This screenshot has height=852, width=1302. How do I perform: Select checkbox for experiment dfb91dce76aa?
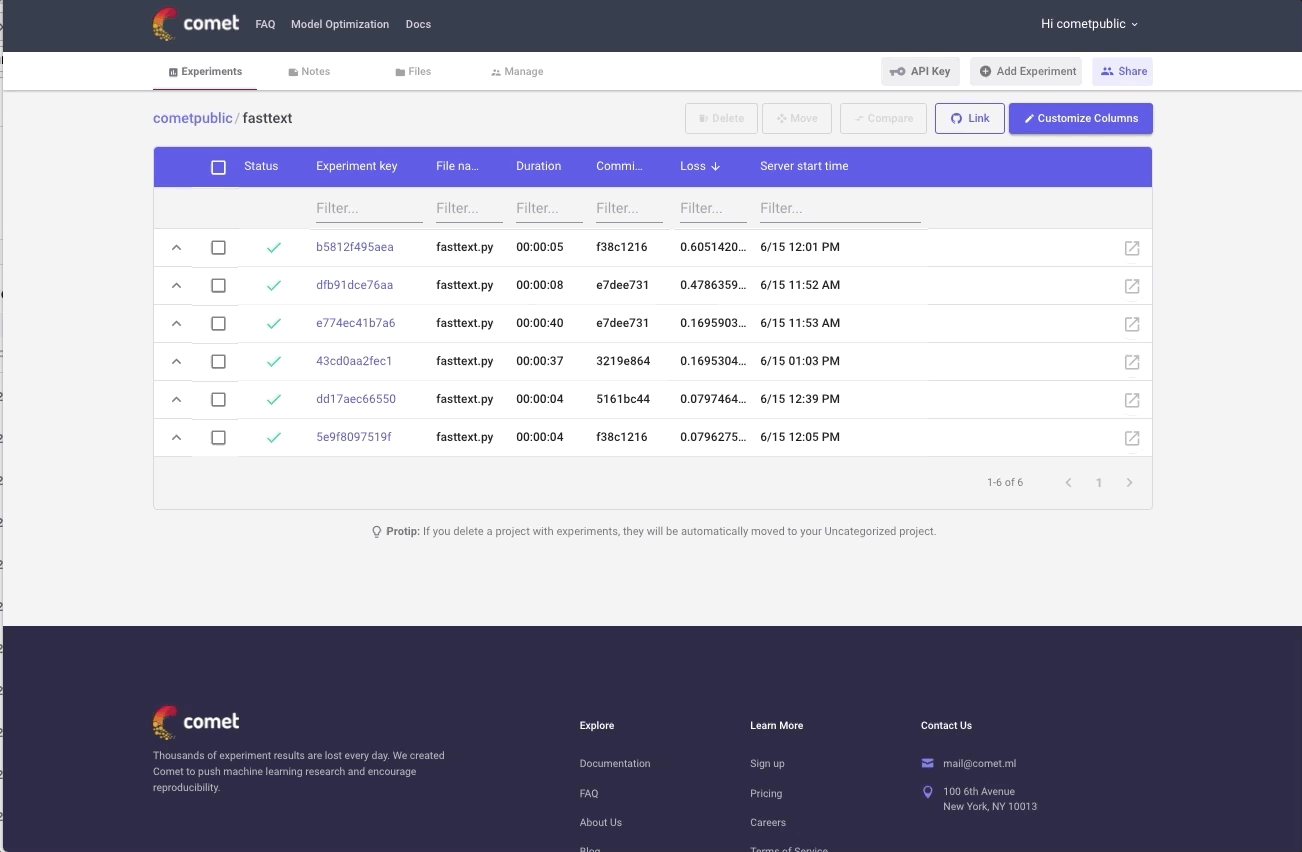[x=218, y=285]
